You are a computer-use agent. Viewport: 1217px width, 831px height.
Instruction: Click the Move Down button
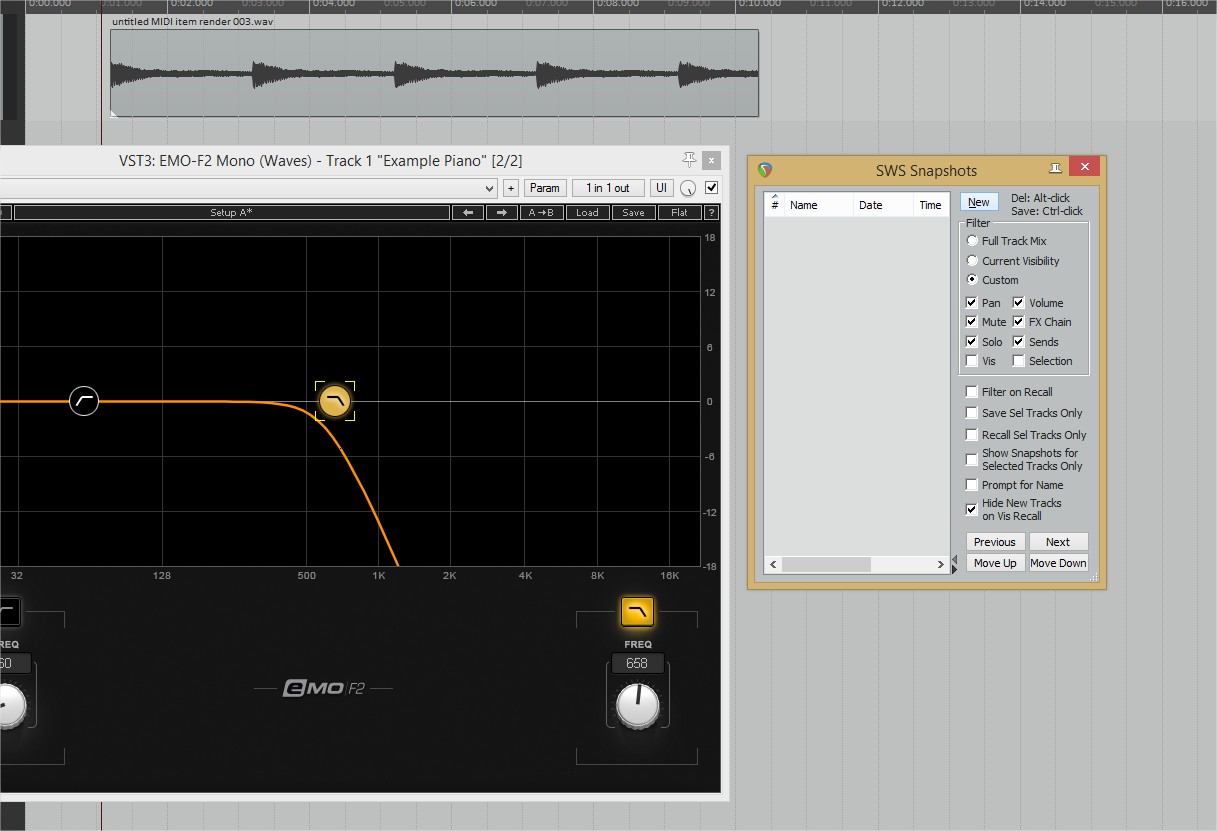coord(1058,563)
